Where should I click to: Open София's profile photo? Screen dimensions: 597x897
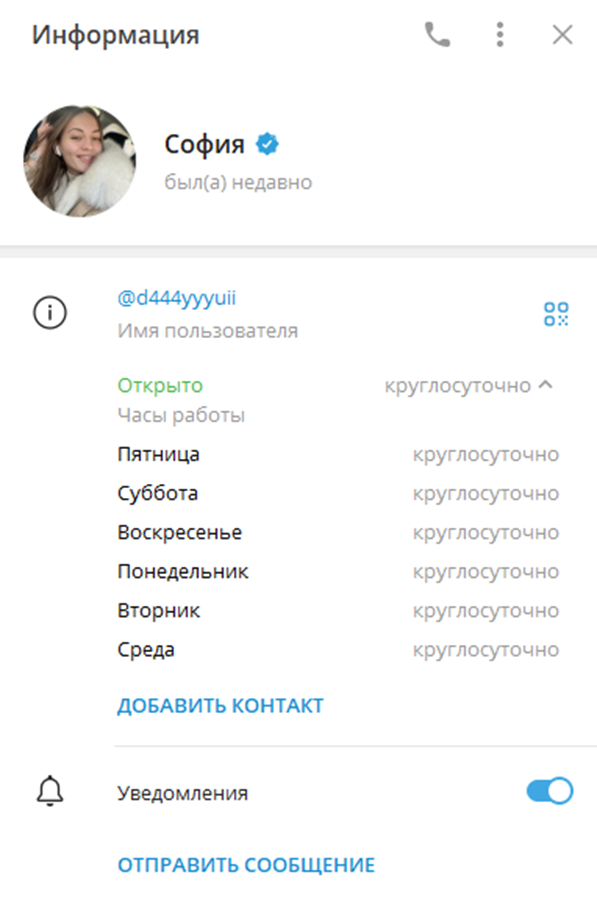[x=79, y=161]
